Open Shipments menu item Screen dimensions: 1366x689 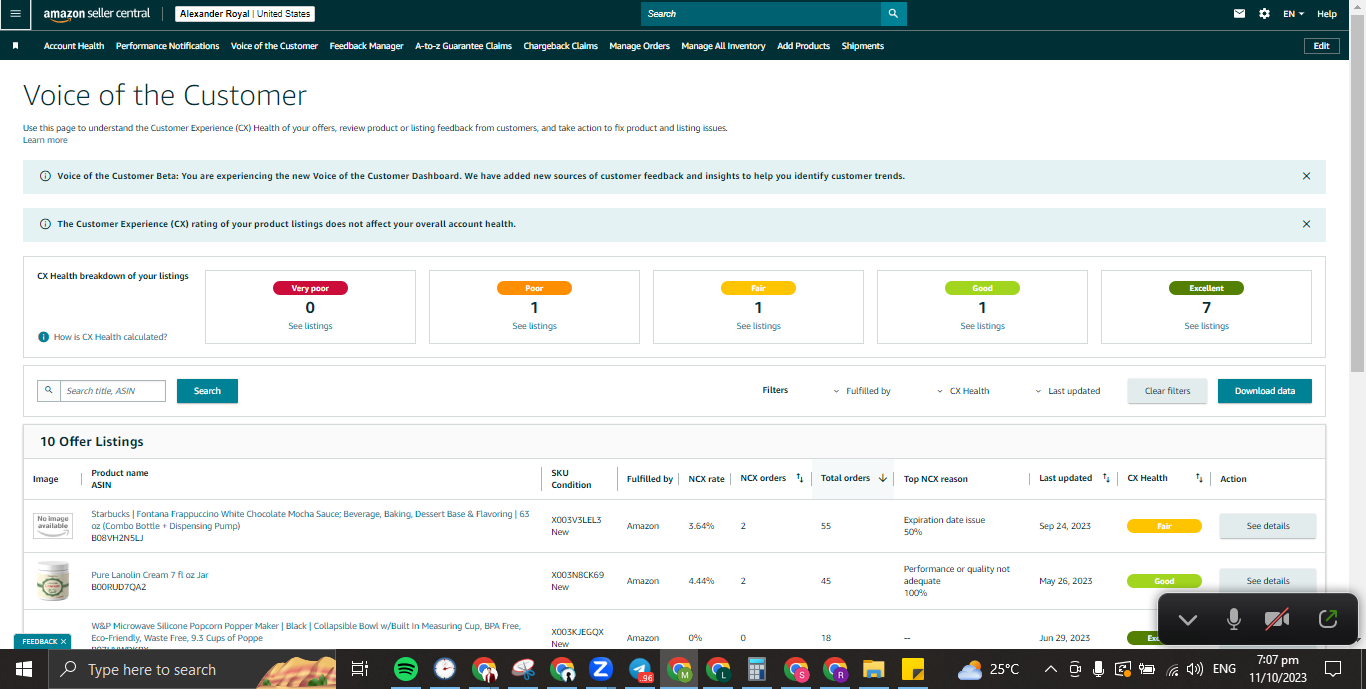(x=863, y=46)
